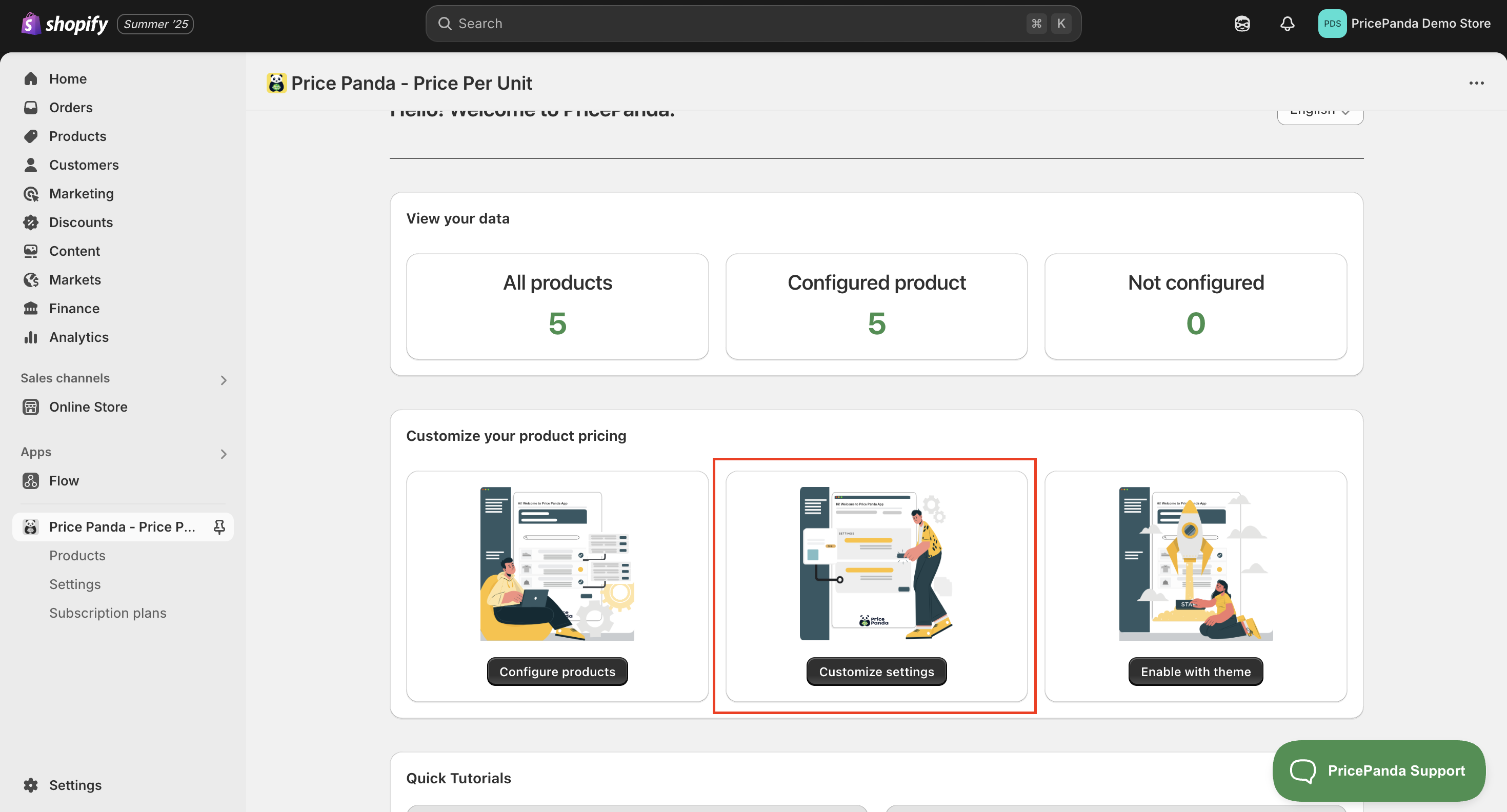Image resolution: width=1507 pixels, height=812 pixels.
Task: Click the PDS store avatar
Action: tap(1332, 24)
